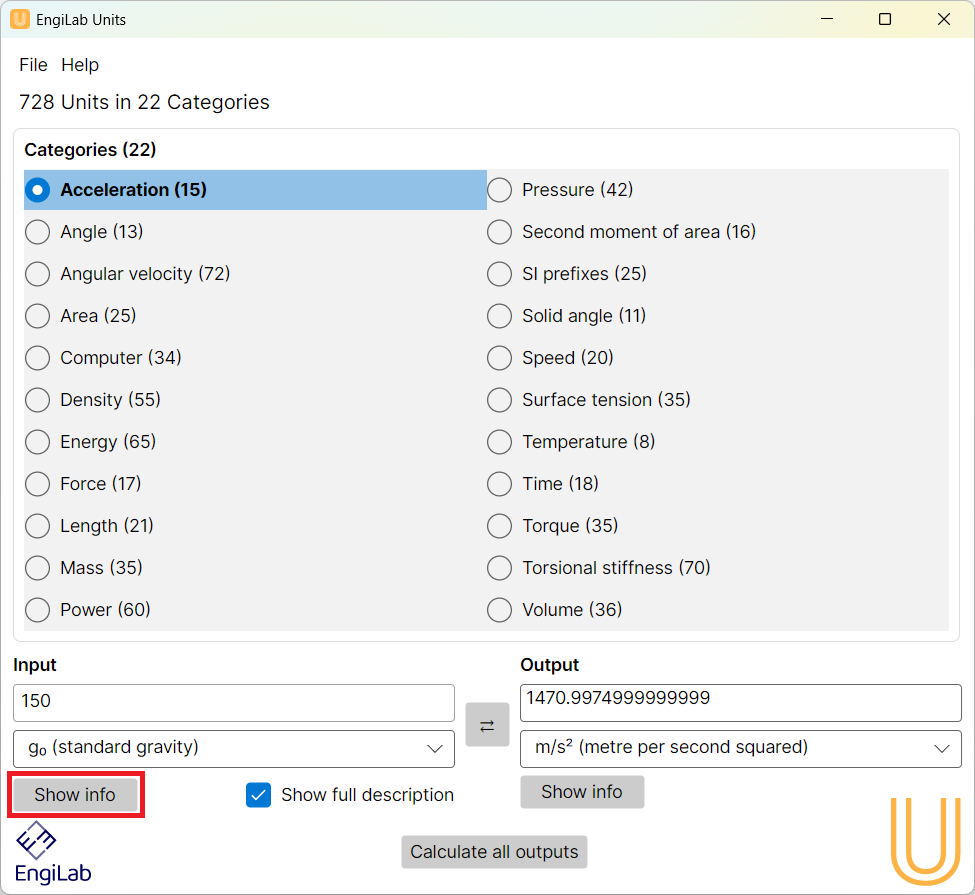Image resolution: width=975 pixels, height=895 pixels.
Task: Click the orange U logo at bottom right
Action: click(x=925, y=841)
